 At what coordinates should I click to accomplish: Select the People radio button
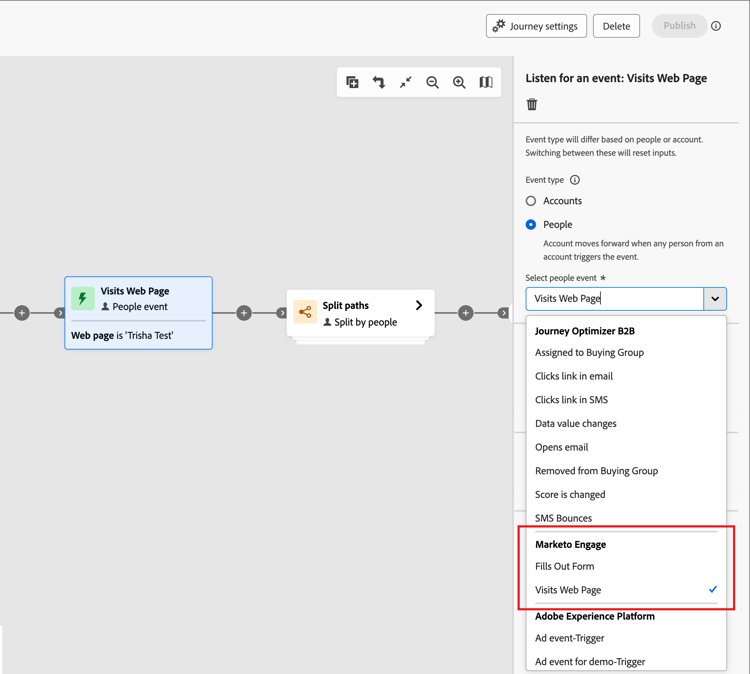[x=531, y=225]
